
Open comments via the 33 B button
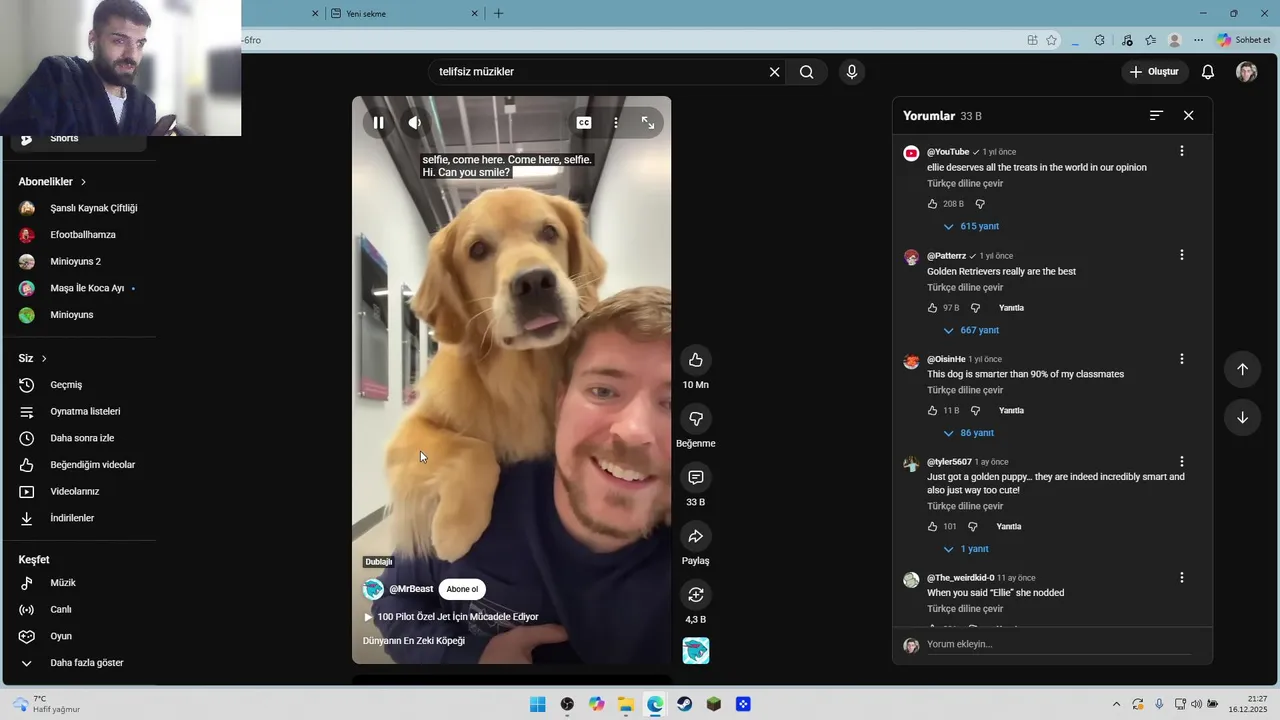click(696, 478)
